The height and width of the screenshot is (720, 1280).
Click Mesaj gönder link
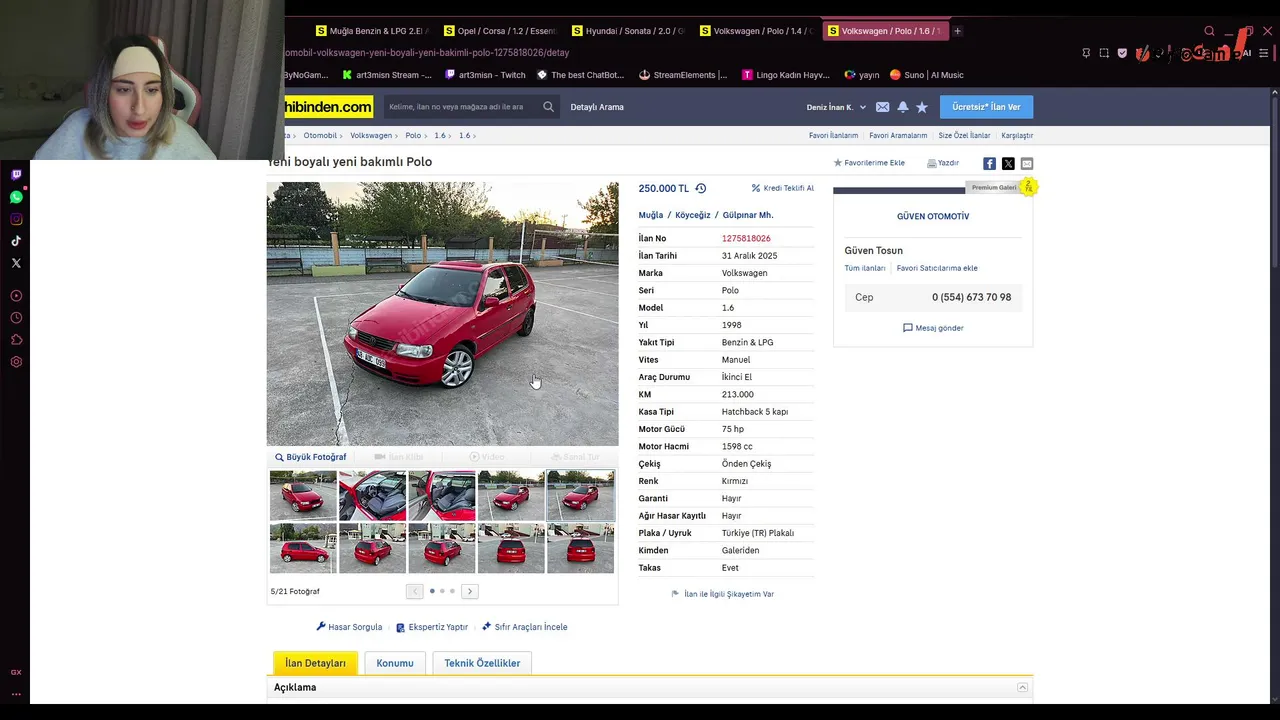point(933,328)
